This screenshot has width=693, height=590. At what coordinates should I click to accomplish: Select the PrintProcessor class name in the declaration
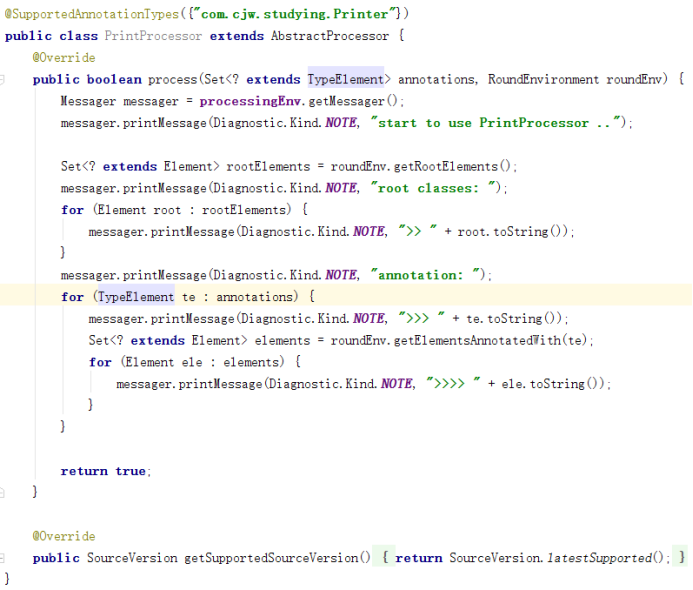tap(153, 36)
